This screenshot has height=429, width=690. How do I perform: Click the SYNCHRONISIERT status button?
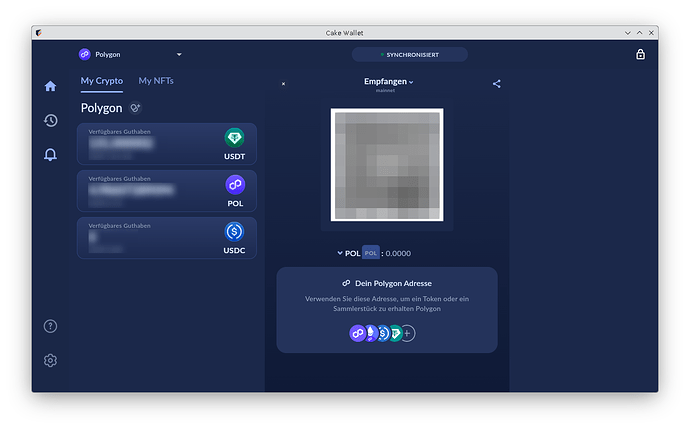410,55
